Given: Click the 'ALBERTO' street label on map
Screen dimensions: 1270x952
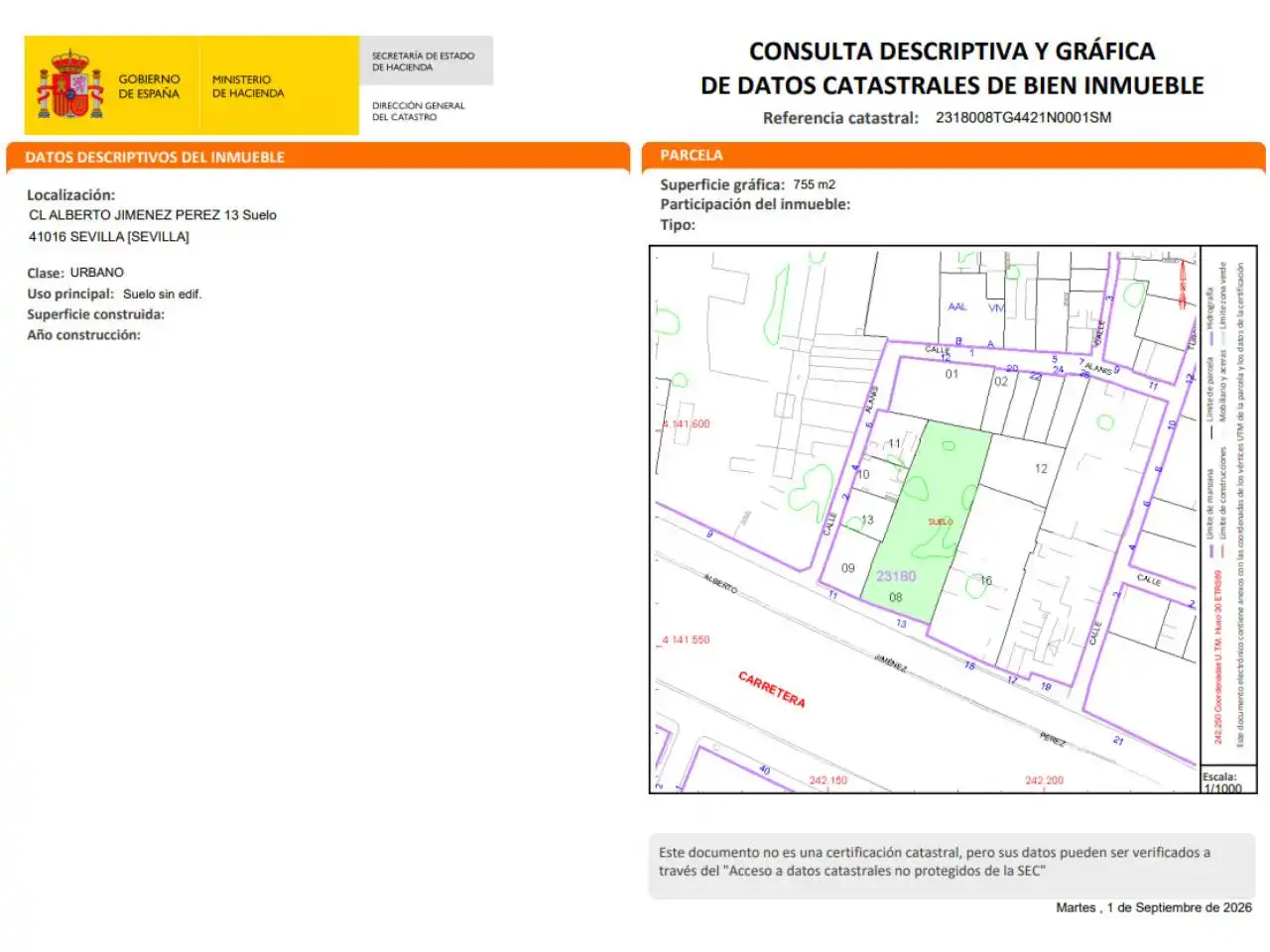Looking at the screenshot, I should click(x=721, y=583).
